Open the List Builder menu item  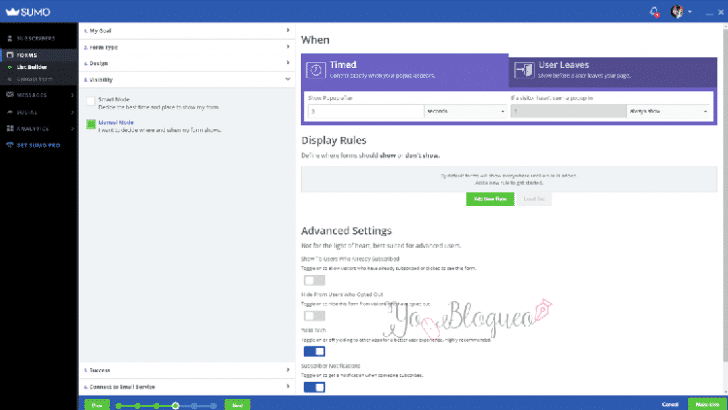pyautogui.click(x=28, y=66)
